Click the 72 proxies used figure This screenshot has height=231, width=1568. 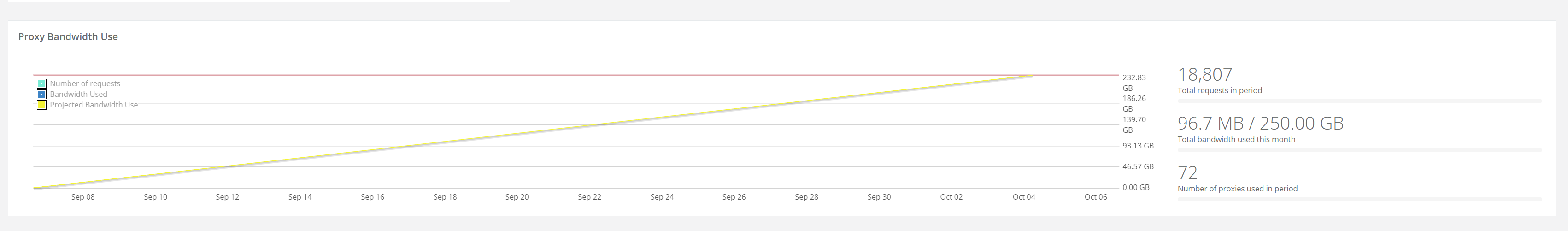tap(1187, 172)
